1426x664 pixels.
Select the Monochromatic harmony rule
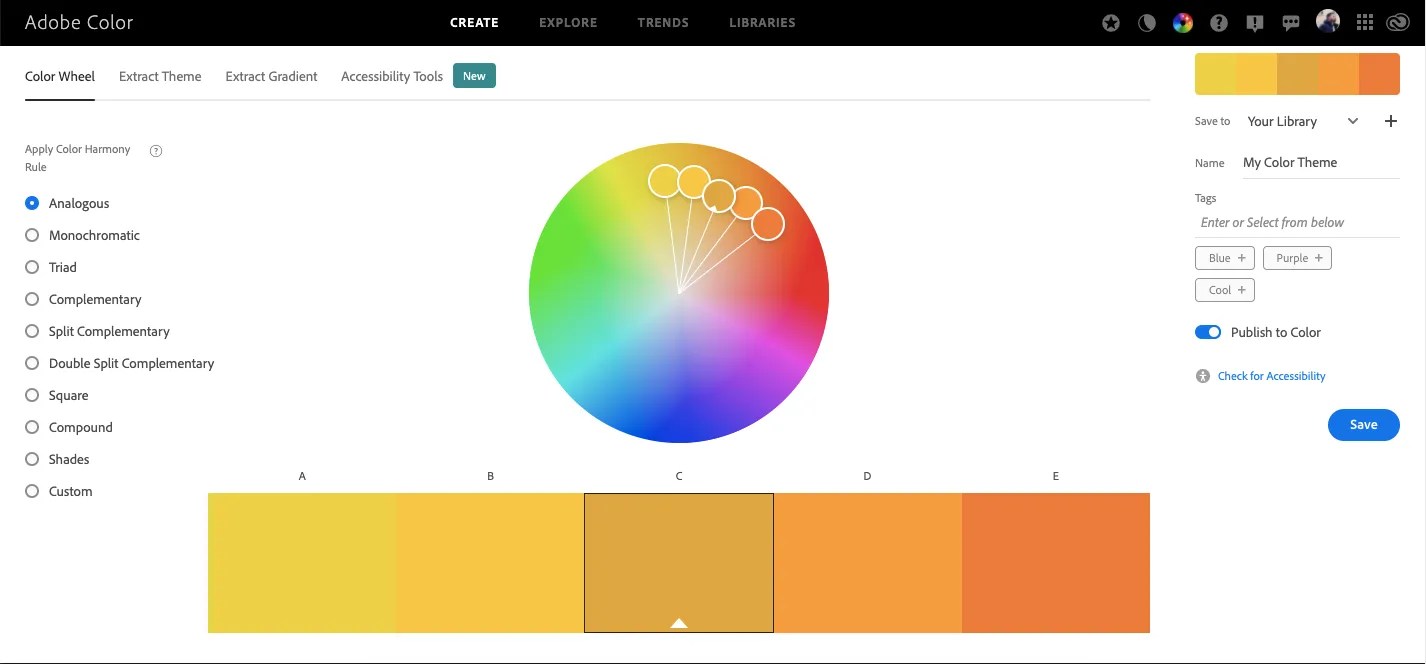point(31,235)
